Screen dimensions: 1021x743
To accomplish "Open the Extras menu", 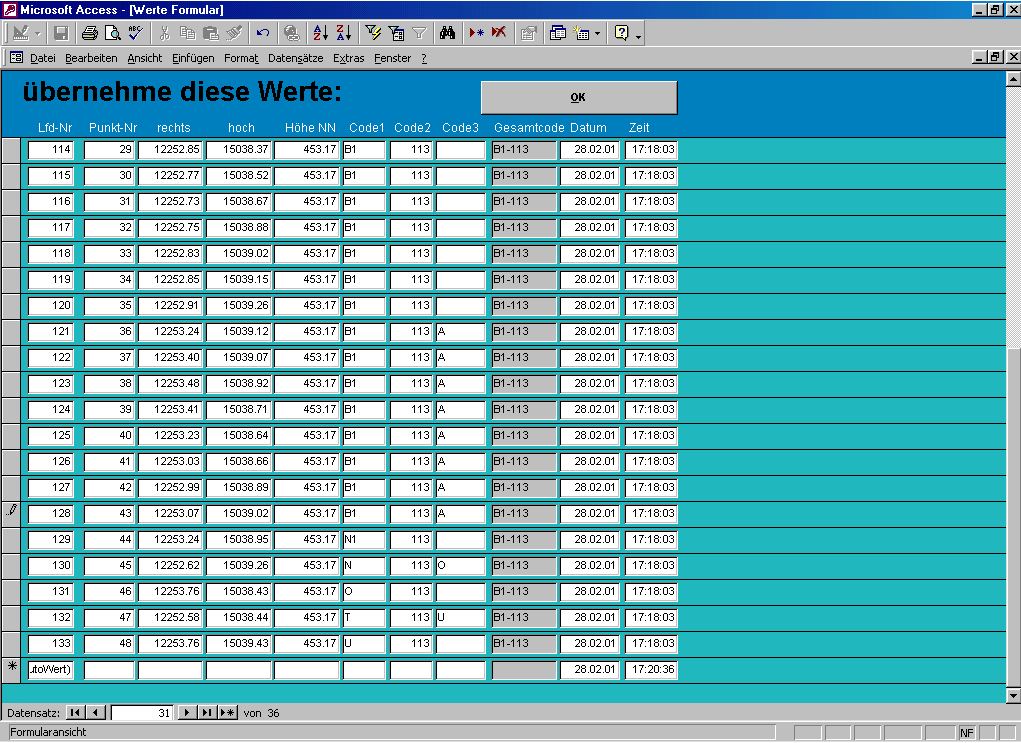I will pyautogui.click(x=349, y=58).
